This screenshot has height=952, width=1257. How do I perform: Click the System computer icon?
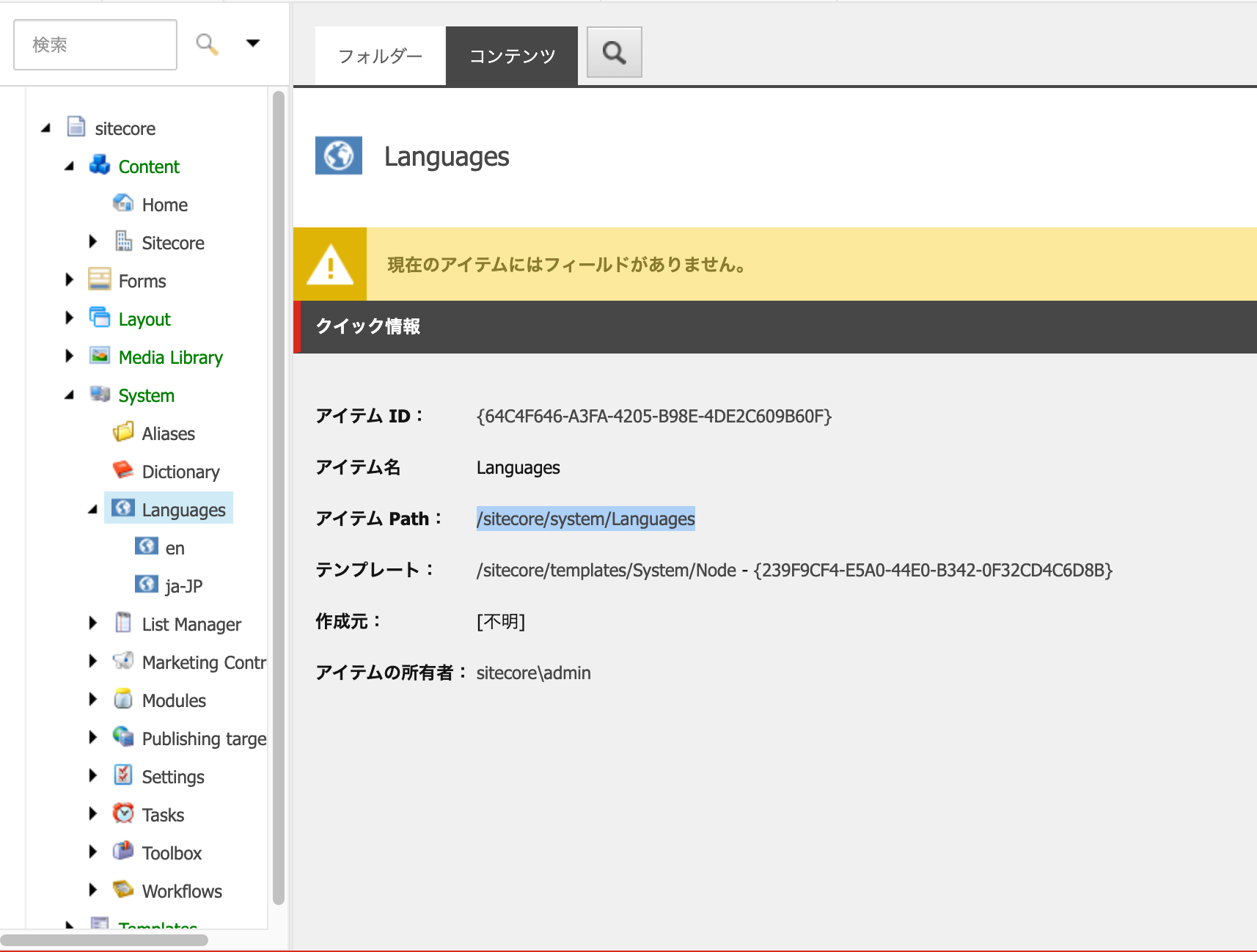pyautogui.click(x=100, y=394)
